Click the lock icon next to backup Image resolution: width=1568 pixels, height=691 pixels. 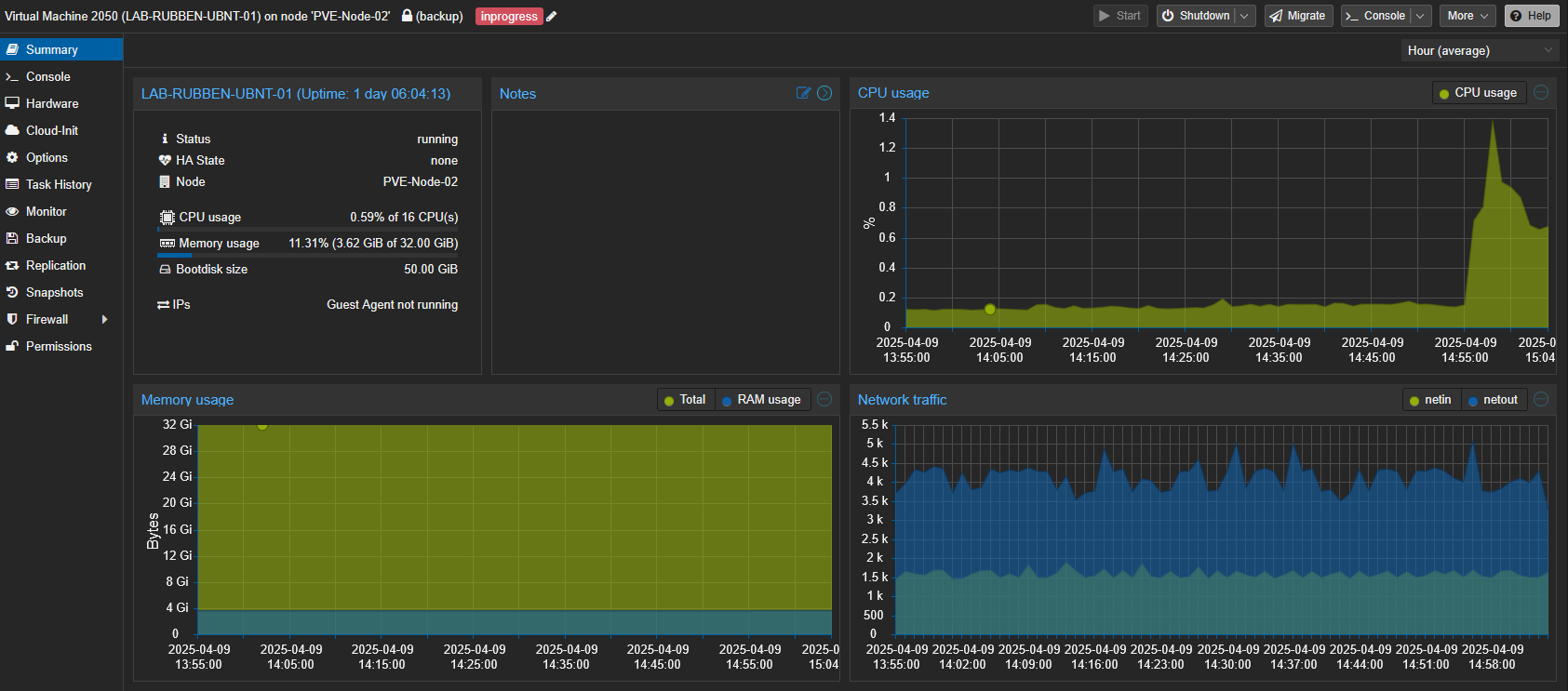point(407,16)
